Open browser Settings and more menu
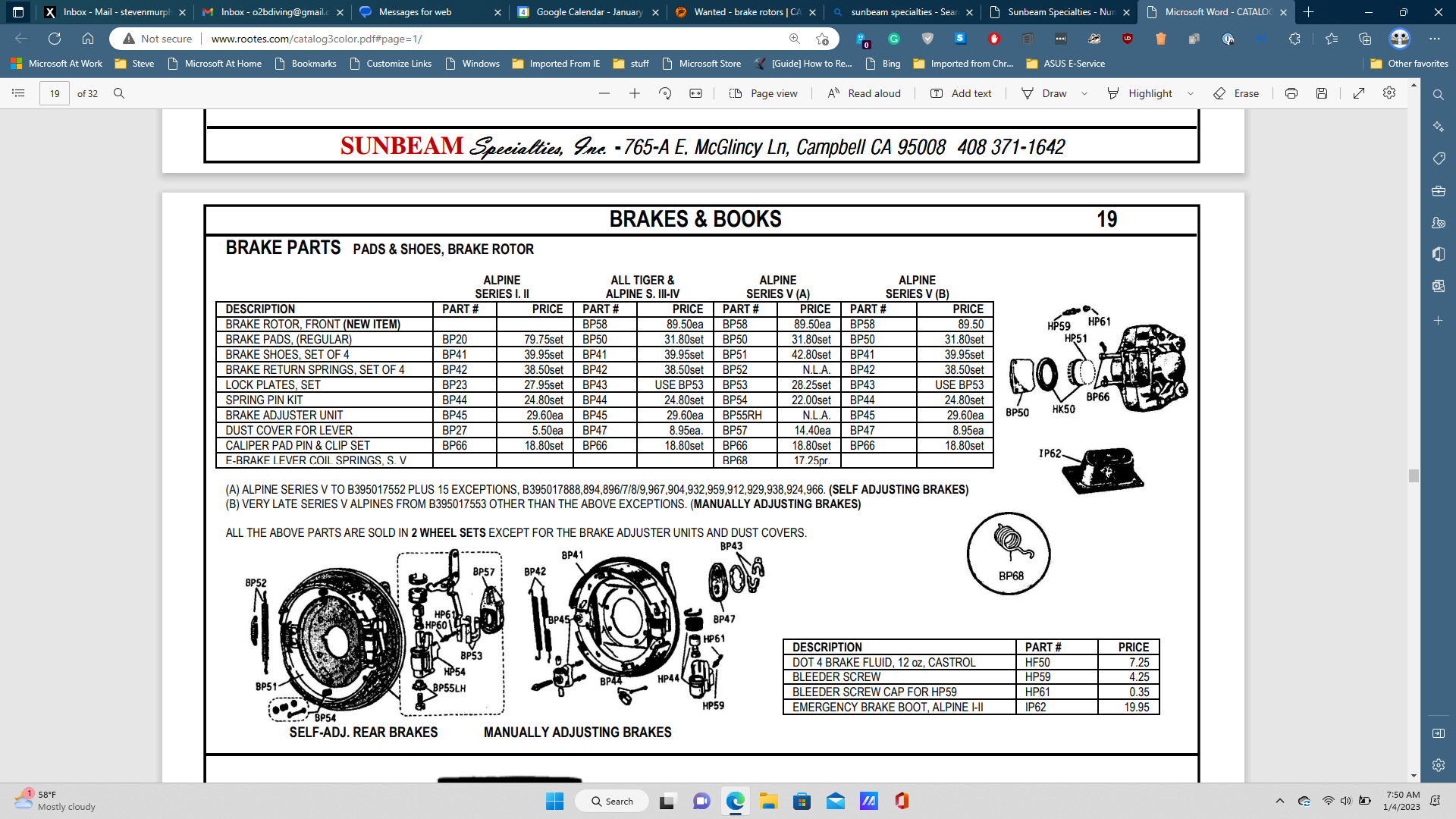1456x819 pixels. 1435,39
